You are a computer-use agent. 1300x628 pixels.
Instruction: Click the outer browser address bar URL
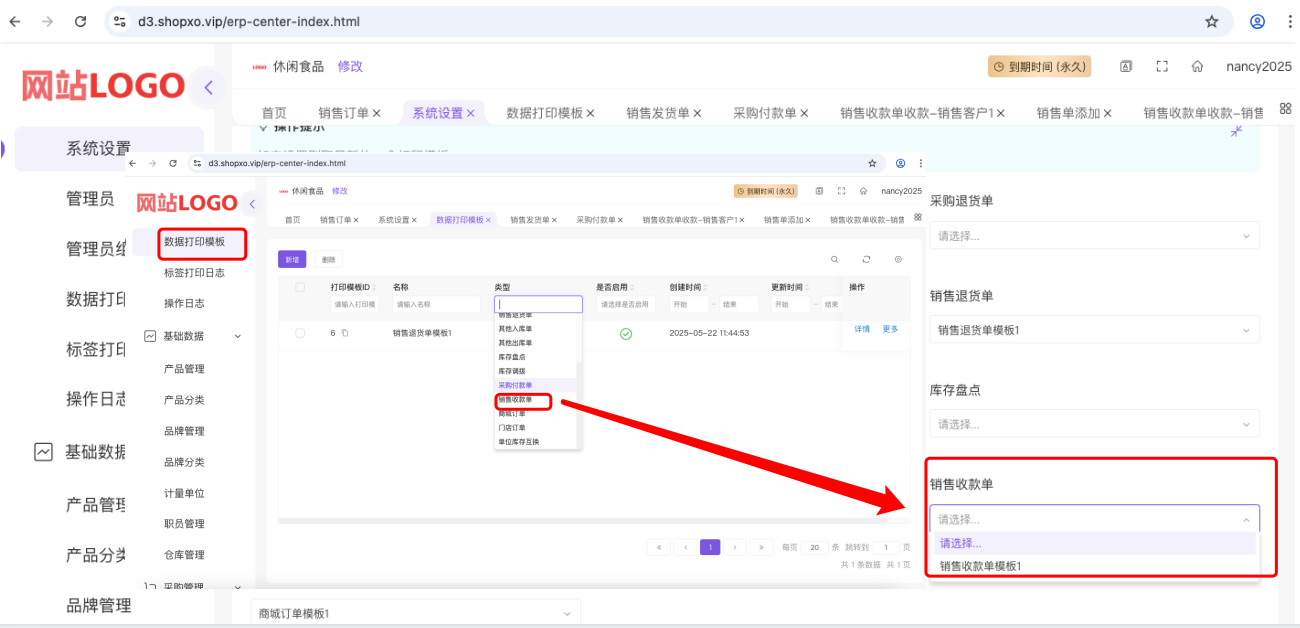pyautogui.click(x=249, y=21)
